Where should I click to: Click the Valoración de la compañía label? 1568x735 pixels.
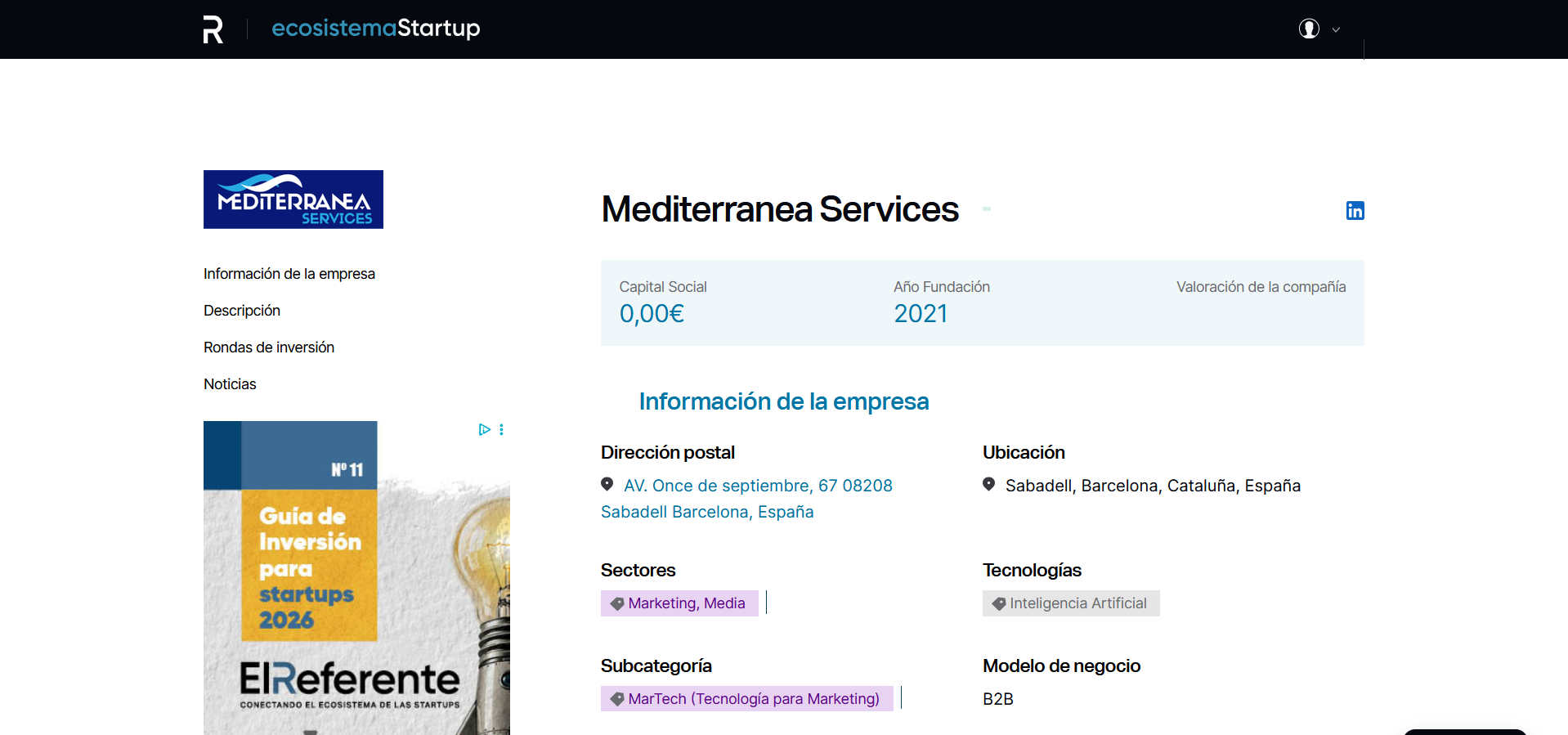pyautogui.click(x=1261, y=287)
